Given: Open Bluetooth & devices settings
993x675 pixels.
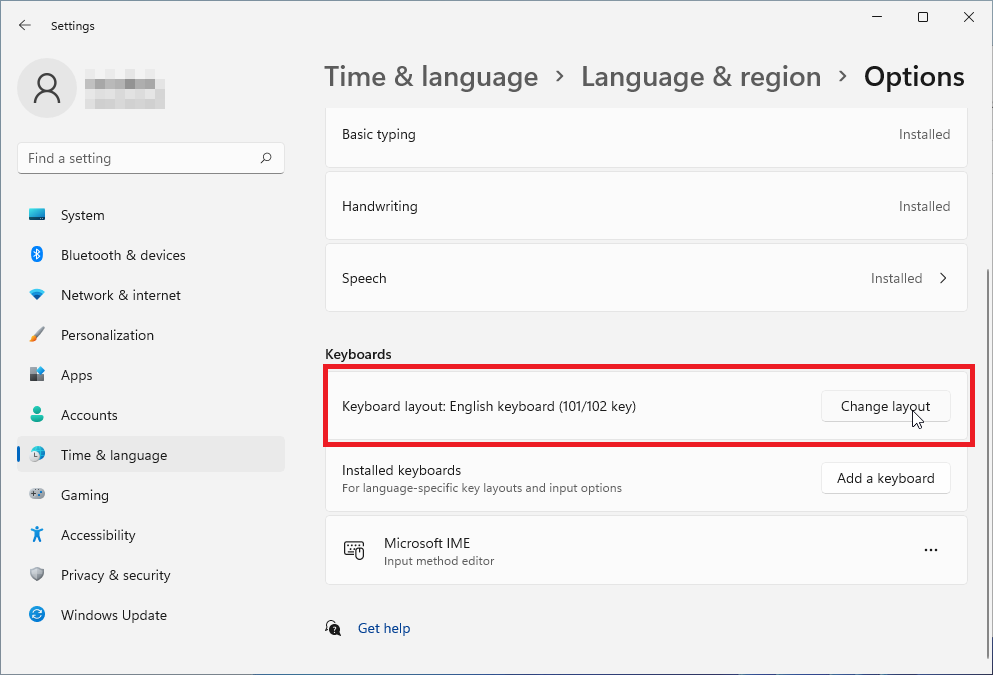Looking at the screenshot, I should pyautogui.click(x=123, y=255).
